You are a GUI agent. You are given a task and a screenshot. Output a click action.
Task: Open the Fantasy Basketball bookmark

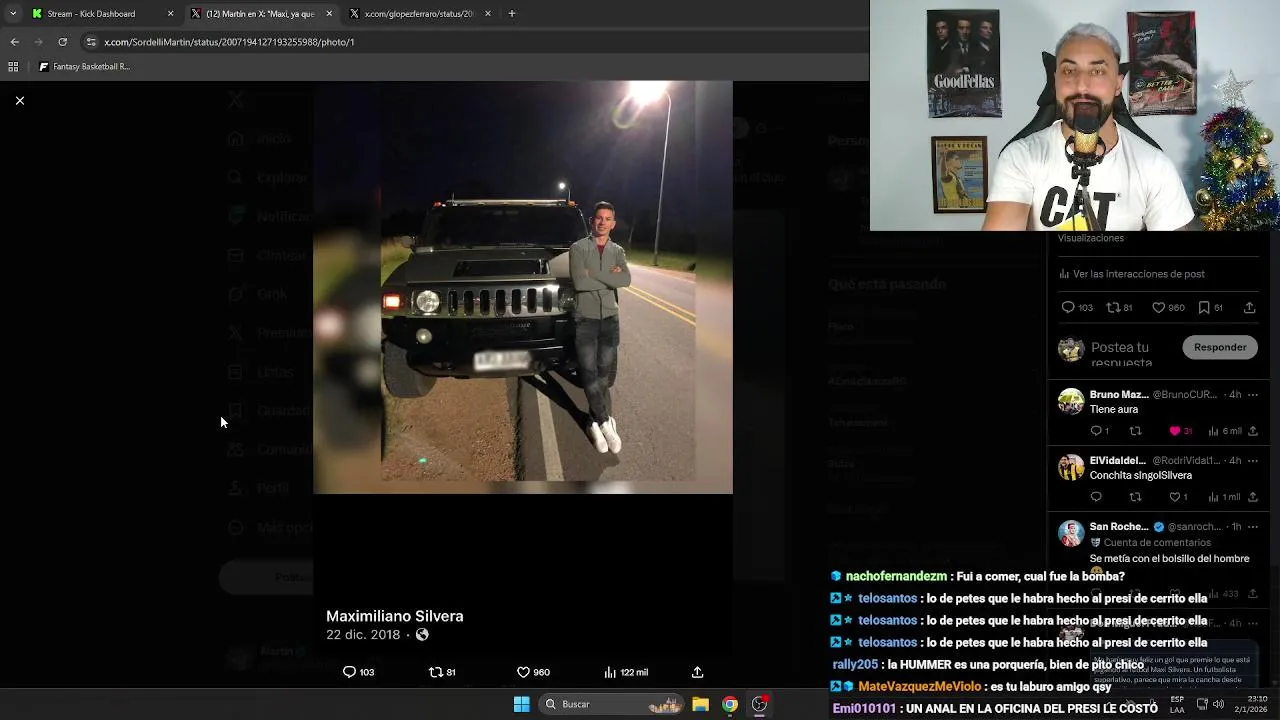coord(84,67)
